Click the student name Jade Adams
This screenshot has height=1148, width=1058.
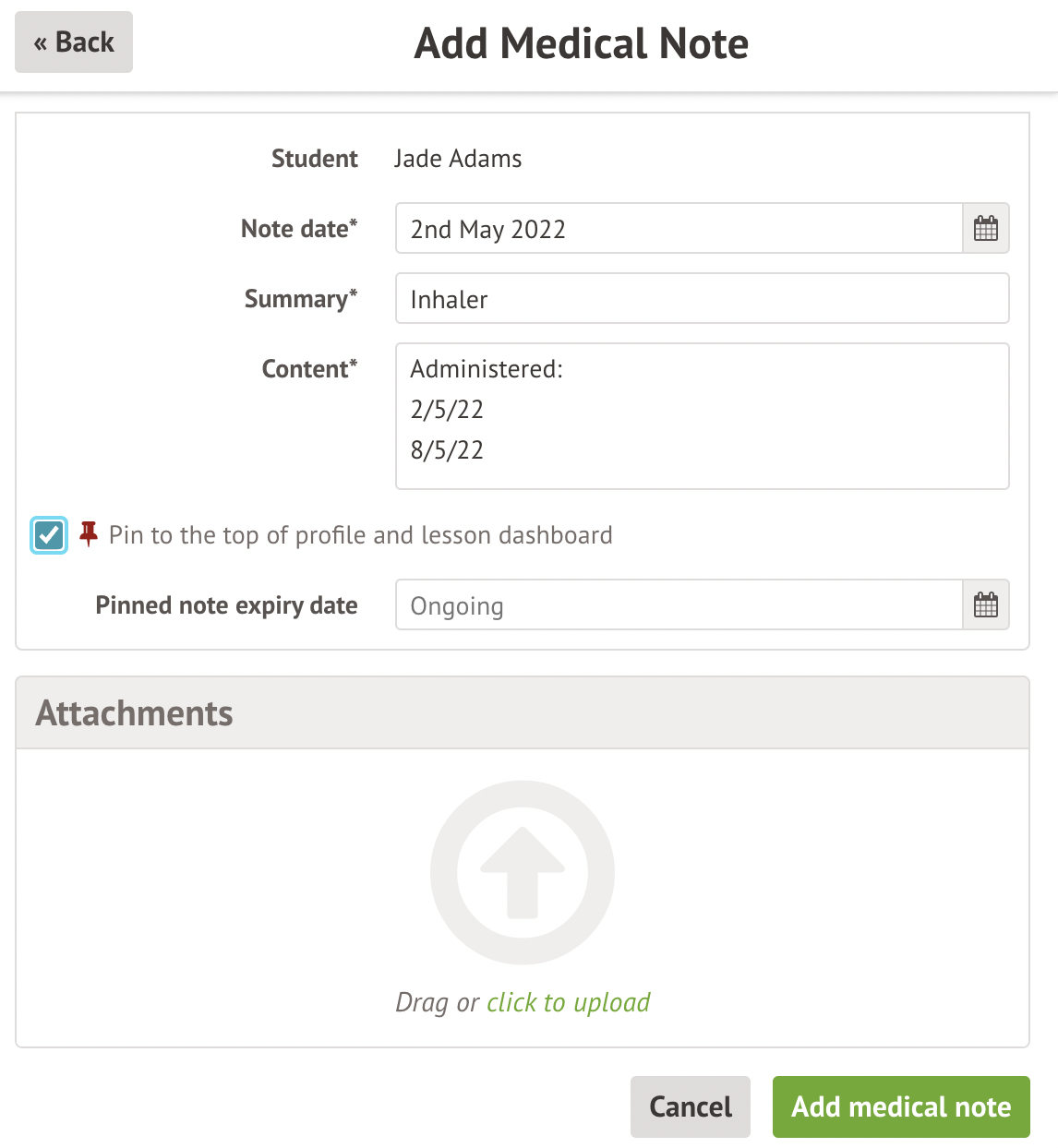click(458, 159)
